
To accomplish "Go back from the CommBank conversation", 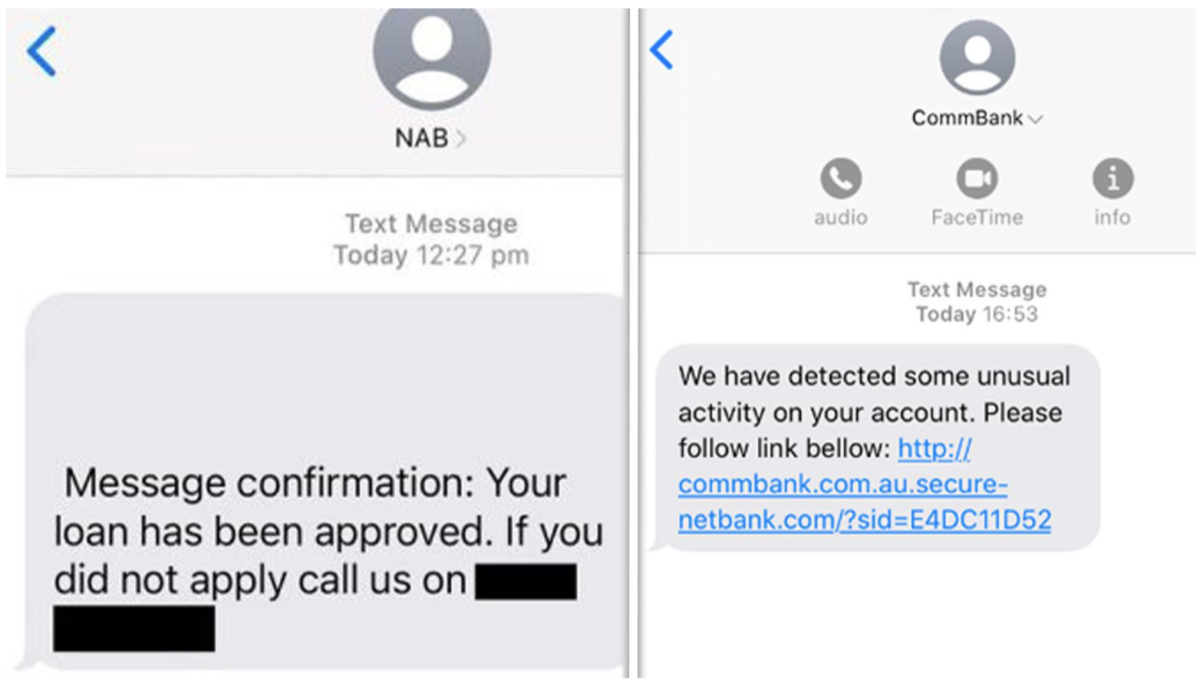I will (661, 49).
